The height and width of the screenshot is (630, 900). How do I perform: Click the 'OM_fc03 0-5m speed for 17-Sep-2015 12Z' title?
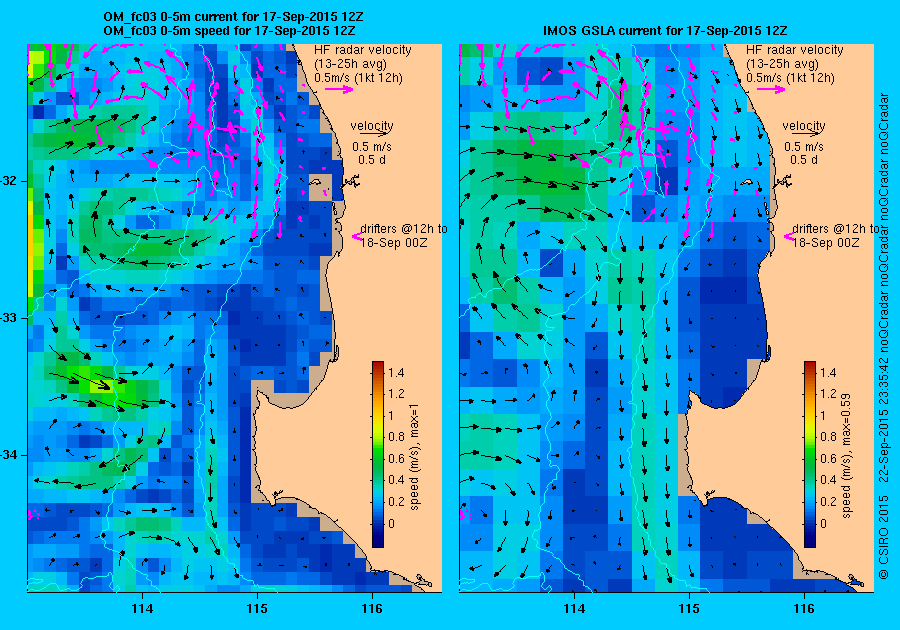tap(229, 30)
